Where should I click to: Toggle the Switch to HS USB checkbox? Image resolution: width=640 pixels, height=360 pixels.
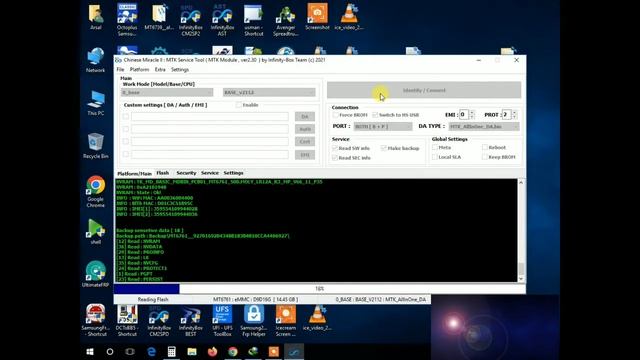tap(375, 115)
